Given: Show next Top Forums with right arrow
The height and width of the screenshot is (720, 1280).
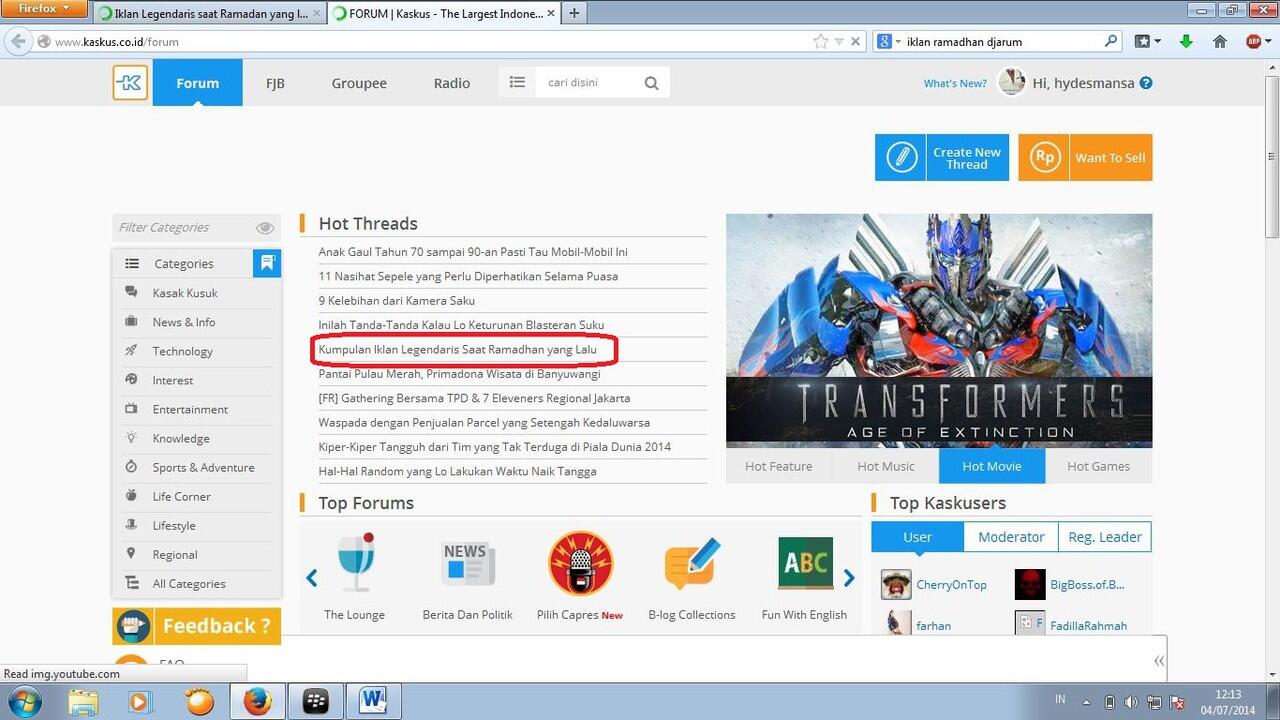Looking at the screenshot, I should (x=849, y=577).
